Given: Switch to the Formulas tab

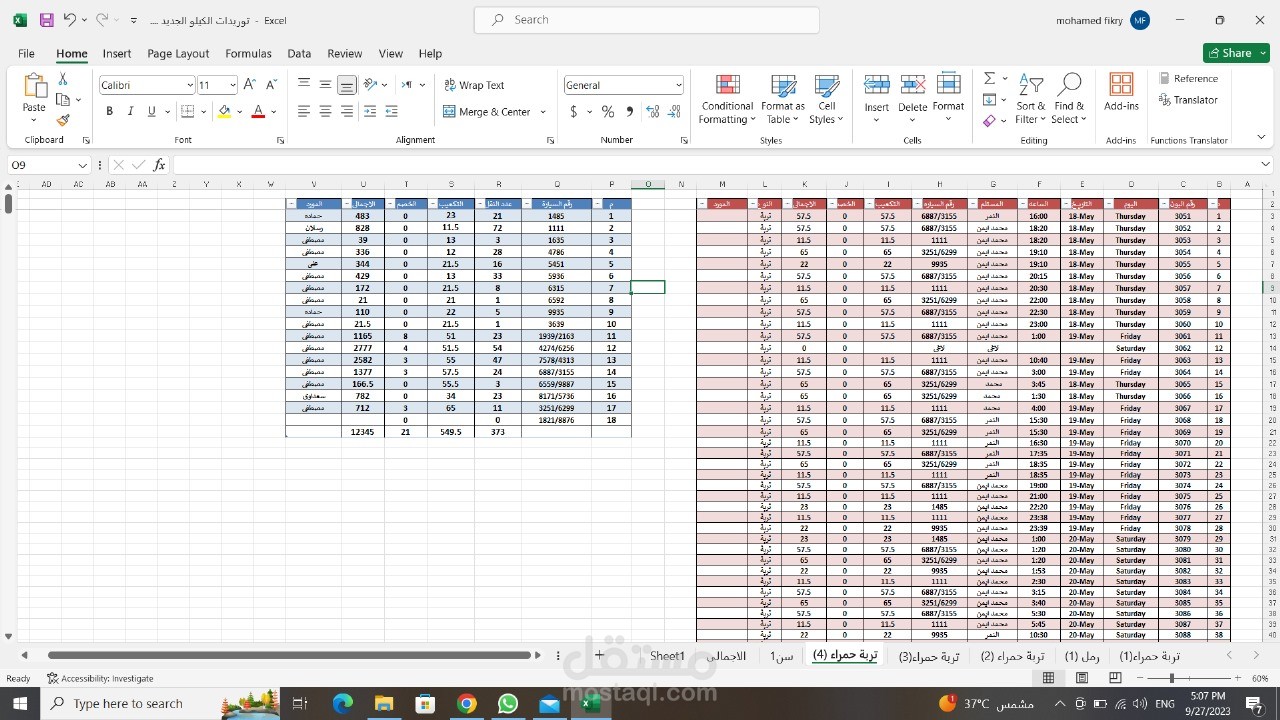Looking at the screenshot, I should coord(248,53).
